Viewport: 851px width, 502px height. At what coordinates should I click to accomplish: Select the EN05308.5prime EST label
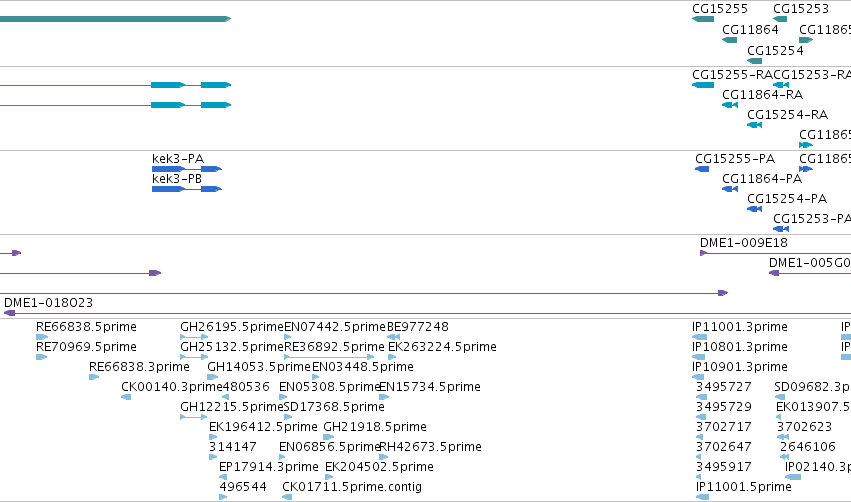329,387
